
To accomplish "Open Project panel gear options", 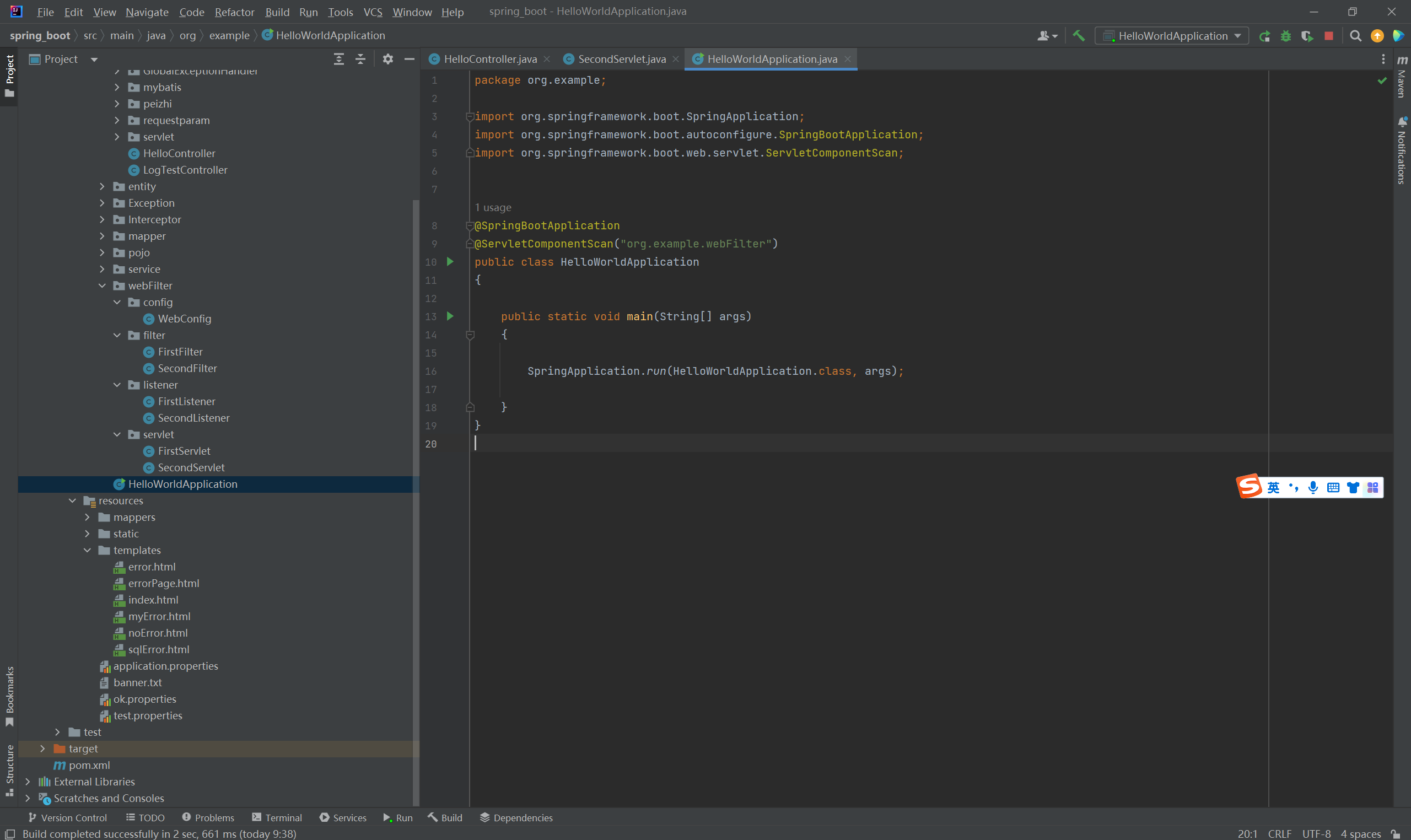I will [x=387, y=59].
